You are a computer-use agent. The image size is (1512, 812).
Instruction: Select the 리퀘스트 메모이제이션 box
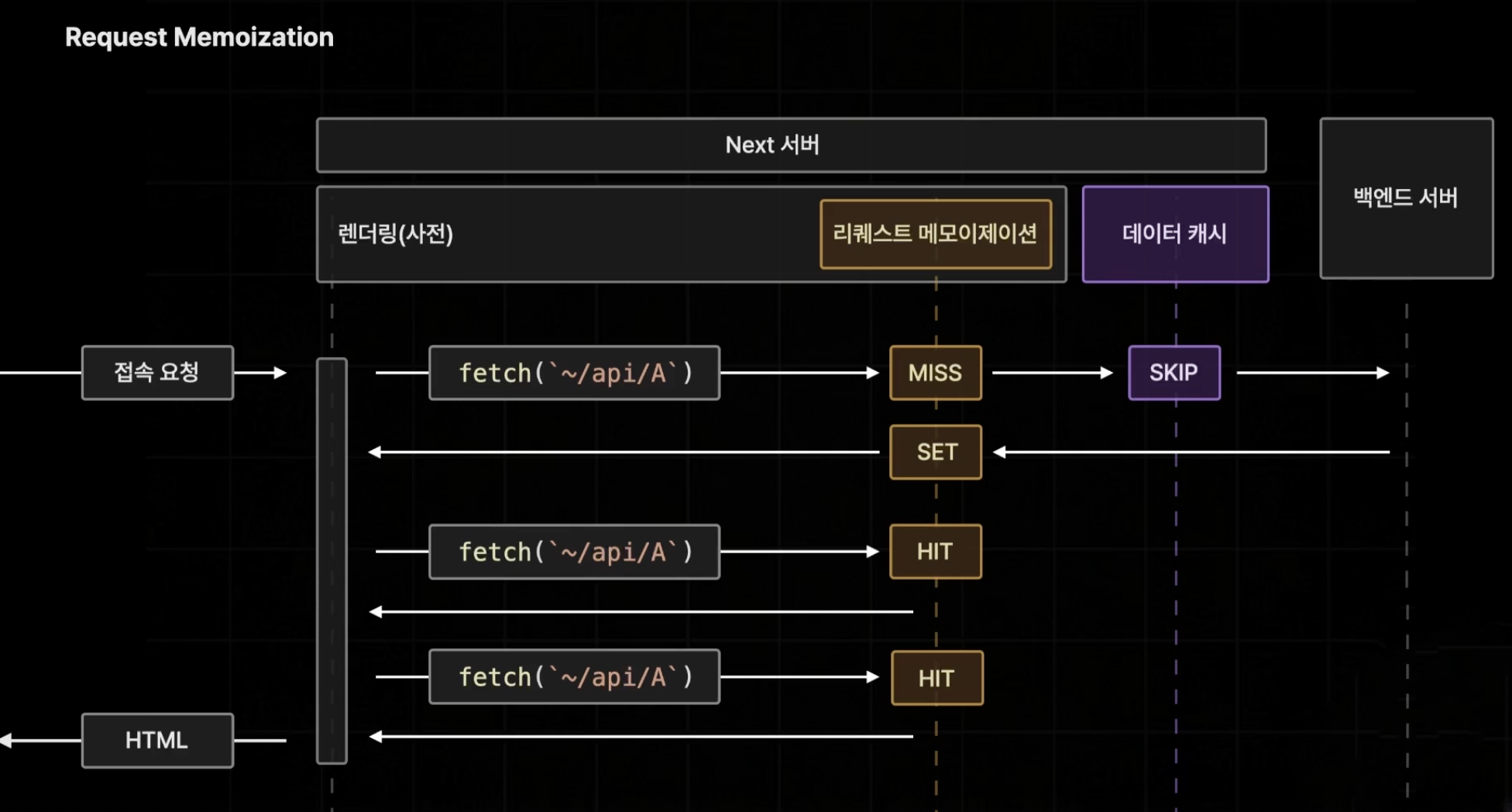(936, 234)
